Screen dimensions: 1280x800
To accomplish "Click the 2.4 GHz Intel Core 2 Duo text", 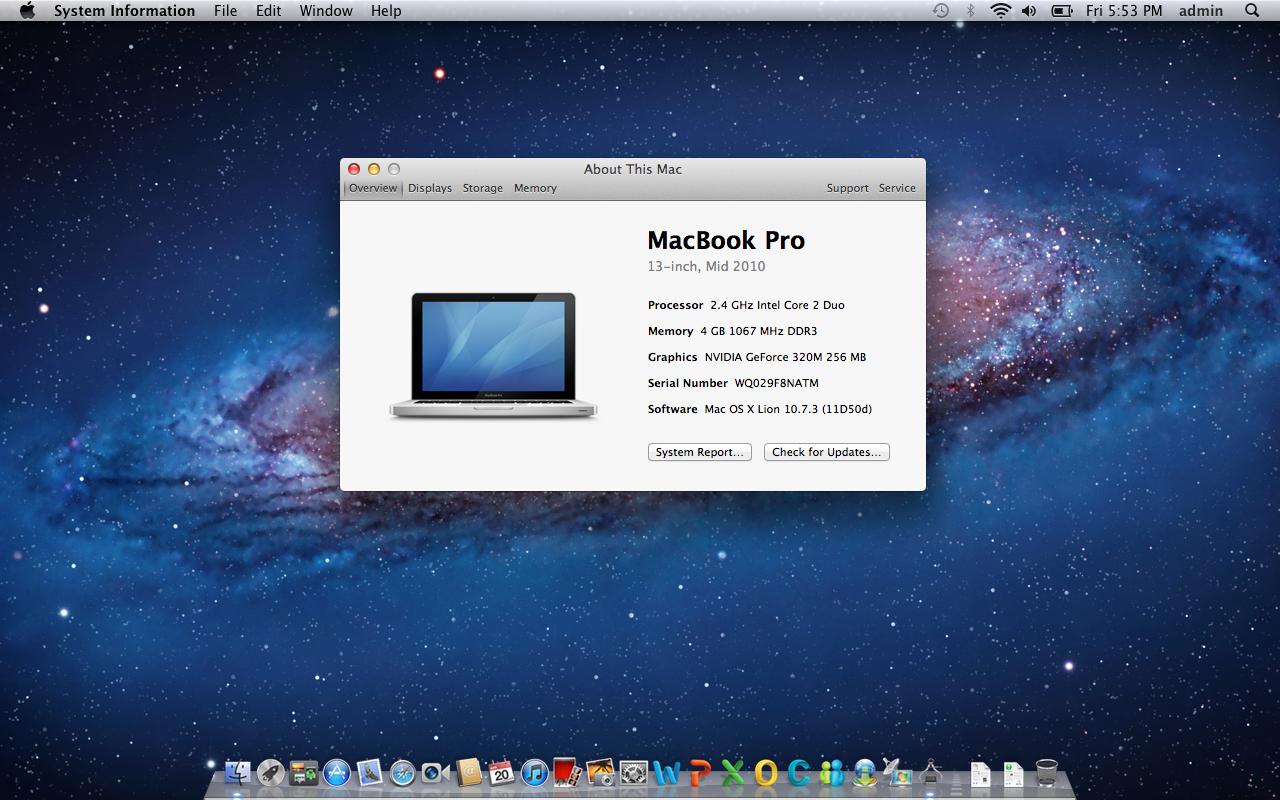I will (777, 305).
